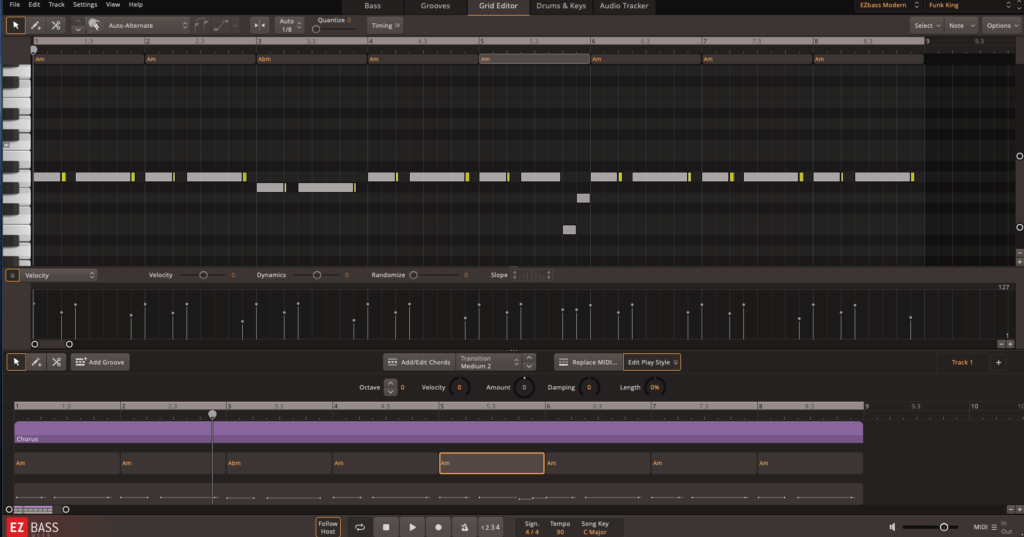The image size is (1024, 537).
Task: Toggle loop playback on
Action: tap(360, 527)
